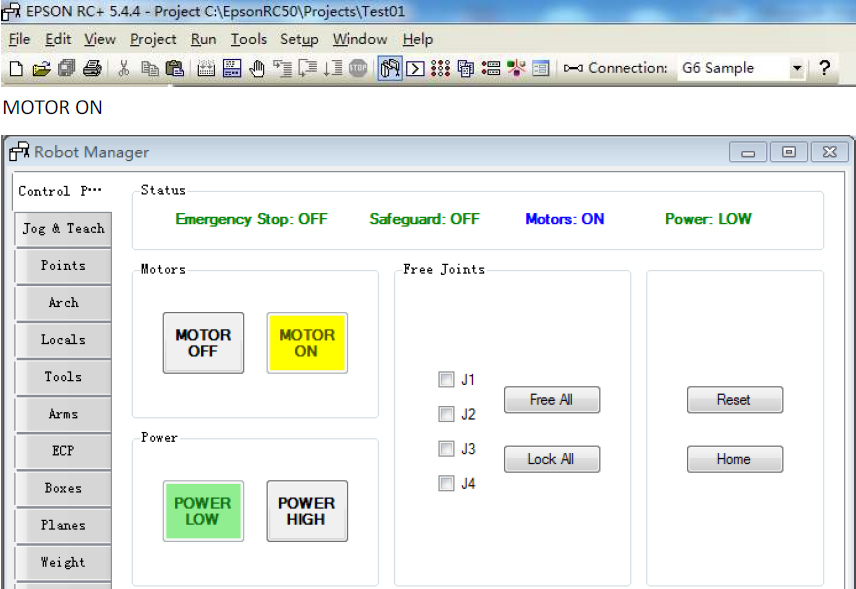Open the Command Window icon
856x589 pixels.
click(x=415, y=69)
